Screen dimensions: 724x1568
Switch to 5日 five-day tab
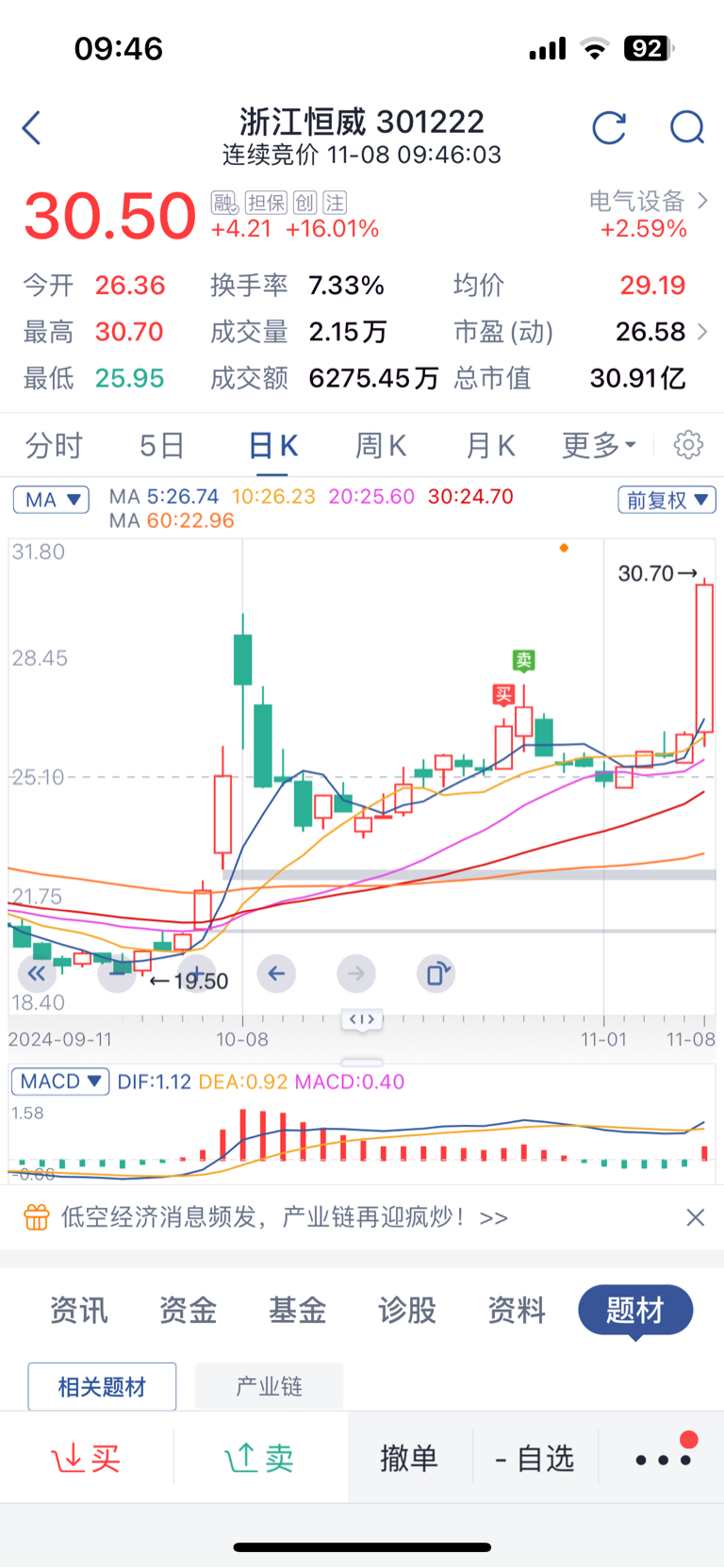click(x=161, y=444)
